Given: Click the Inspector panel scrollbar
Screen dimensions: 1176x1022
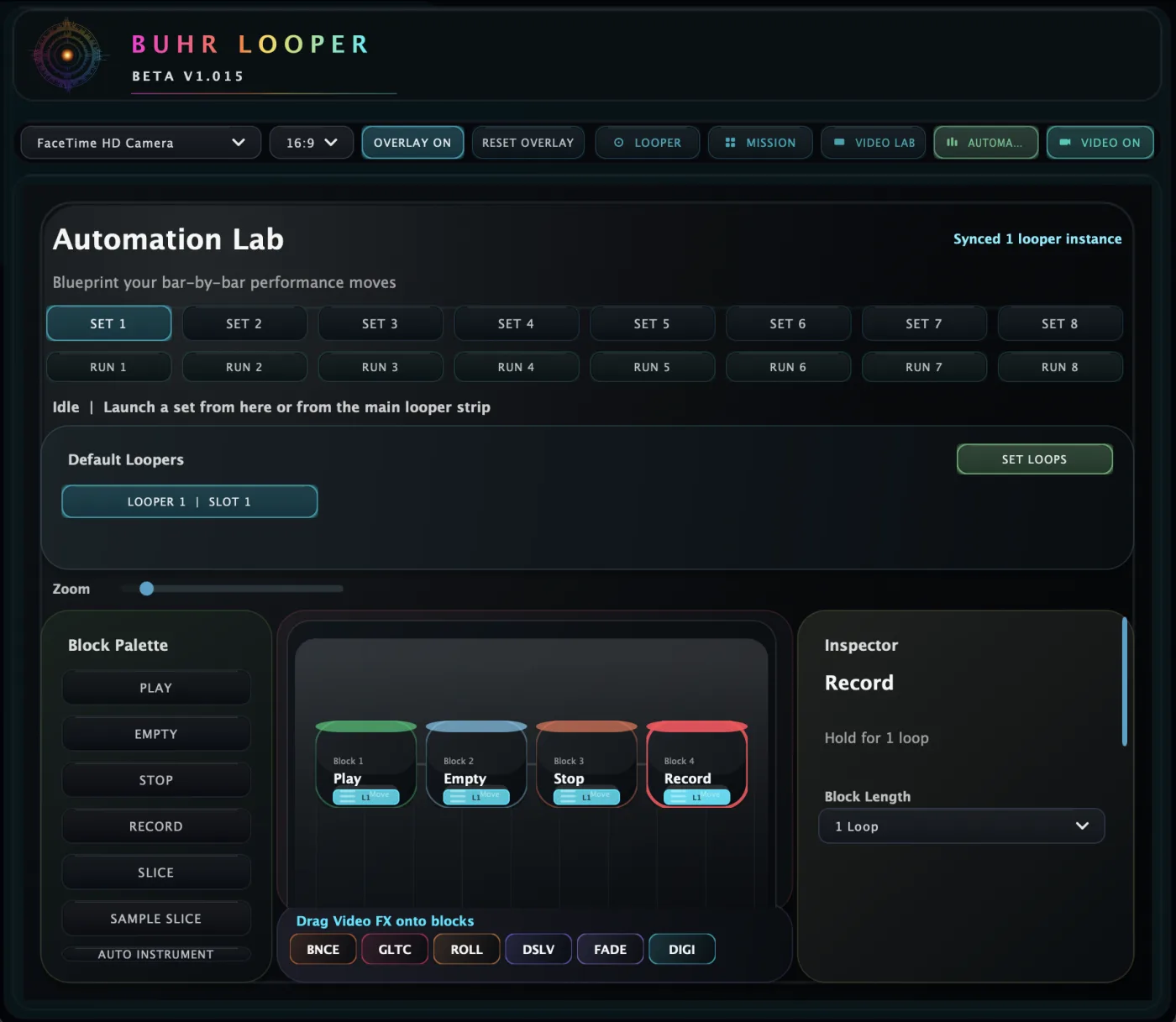Looking at the screenshot, I should pos(1125,682).
